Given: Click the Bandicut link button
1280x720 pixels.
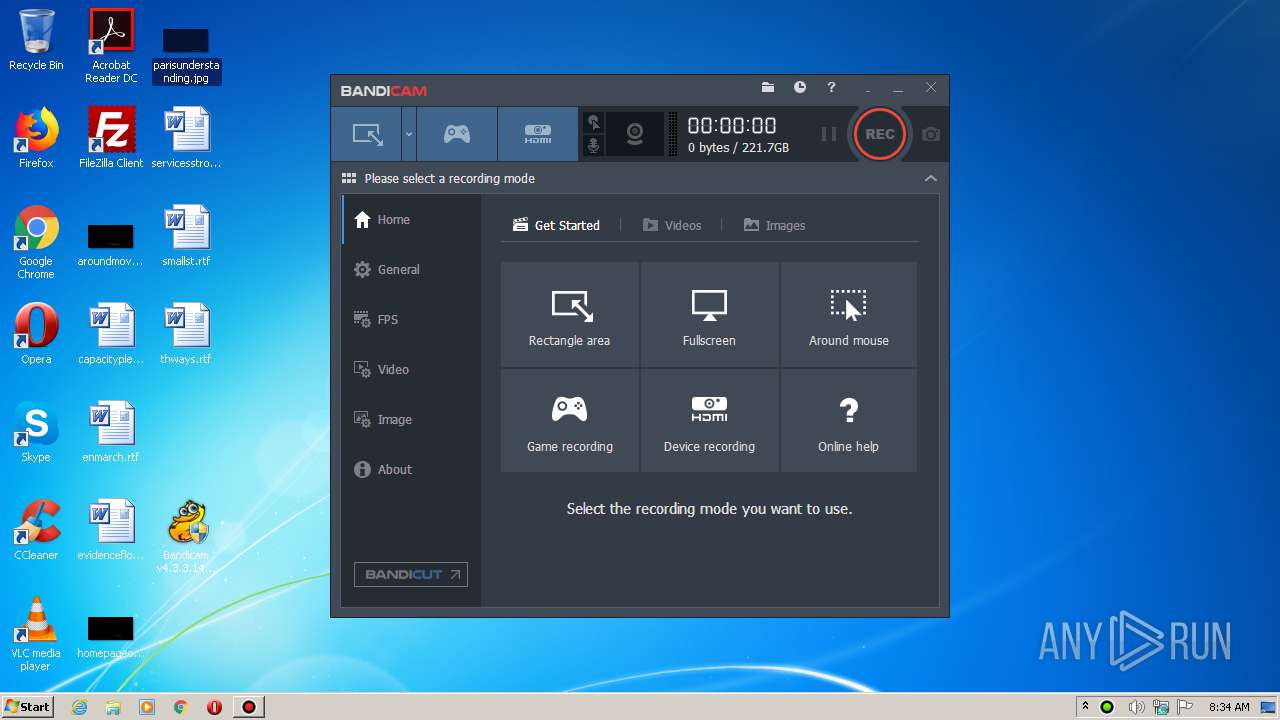Looking at the screenshot, I should pyautogui.click(x=411, y=575).
